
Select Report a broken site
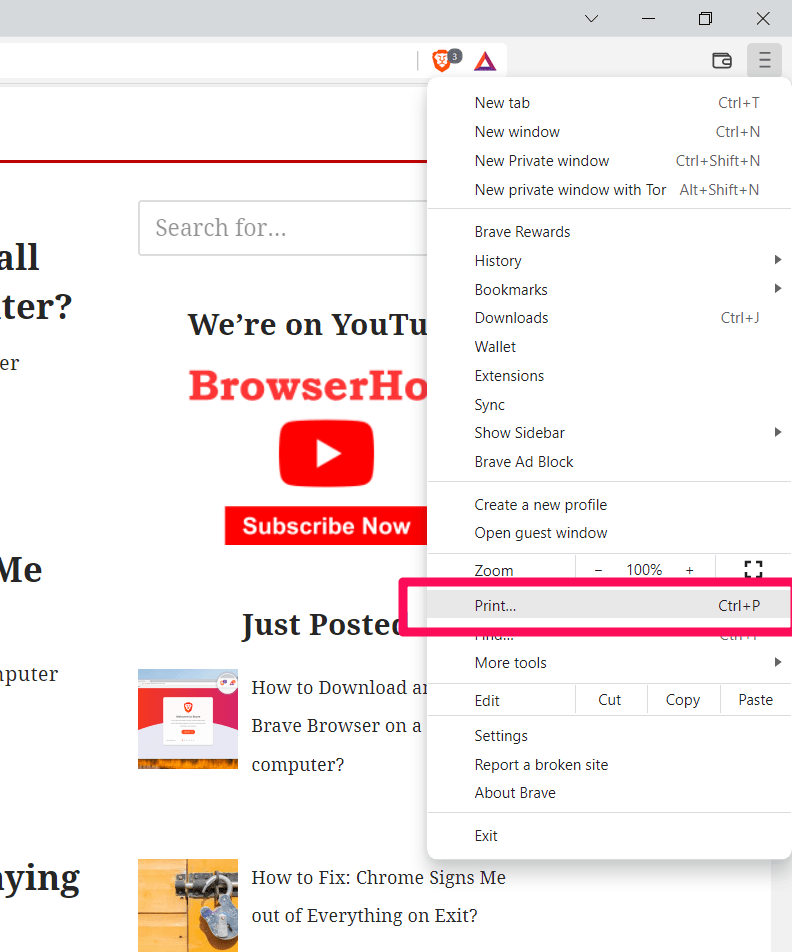(609, 765)
